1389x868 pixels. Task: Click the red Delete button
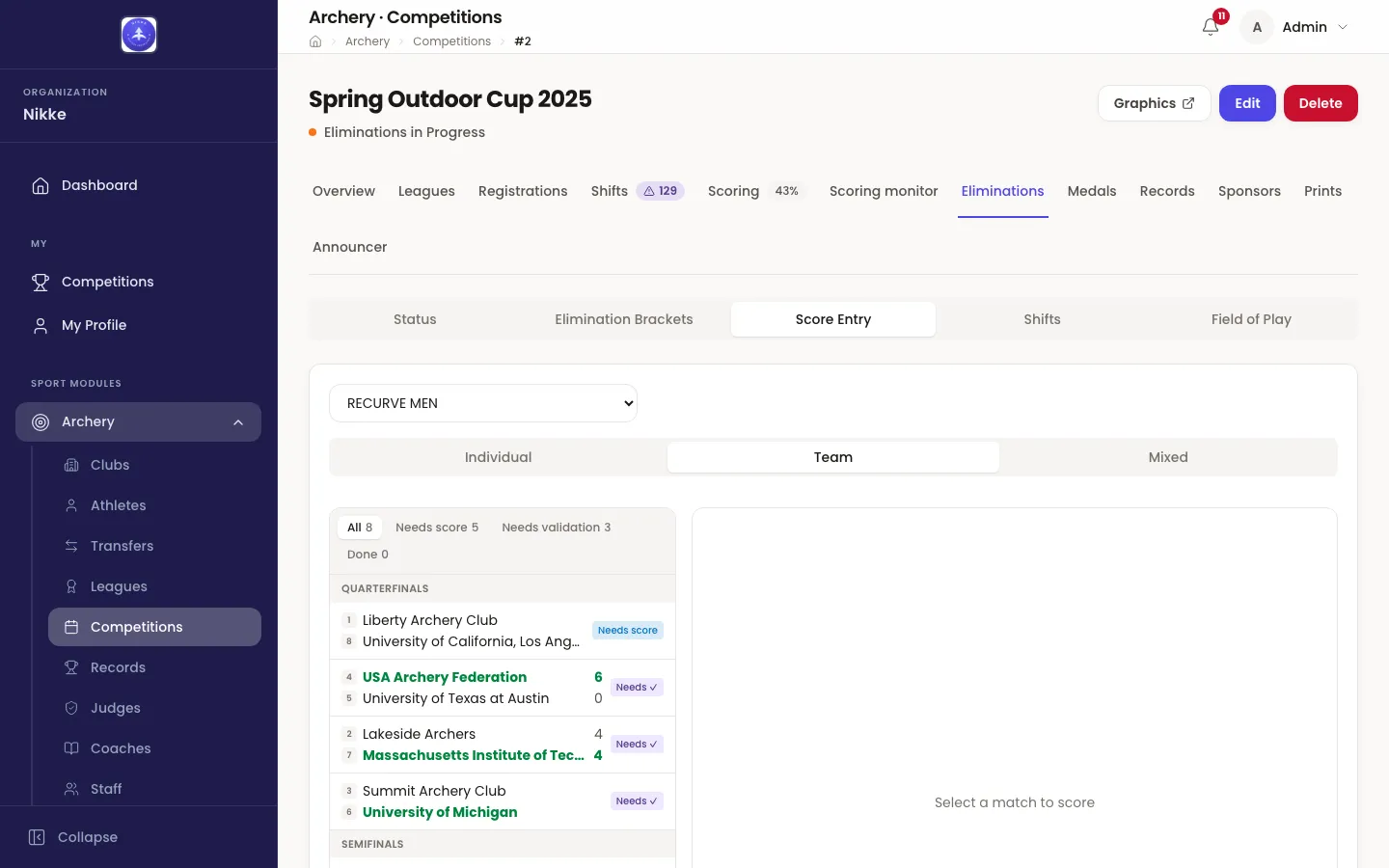tap(1321, 103)
